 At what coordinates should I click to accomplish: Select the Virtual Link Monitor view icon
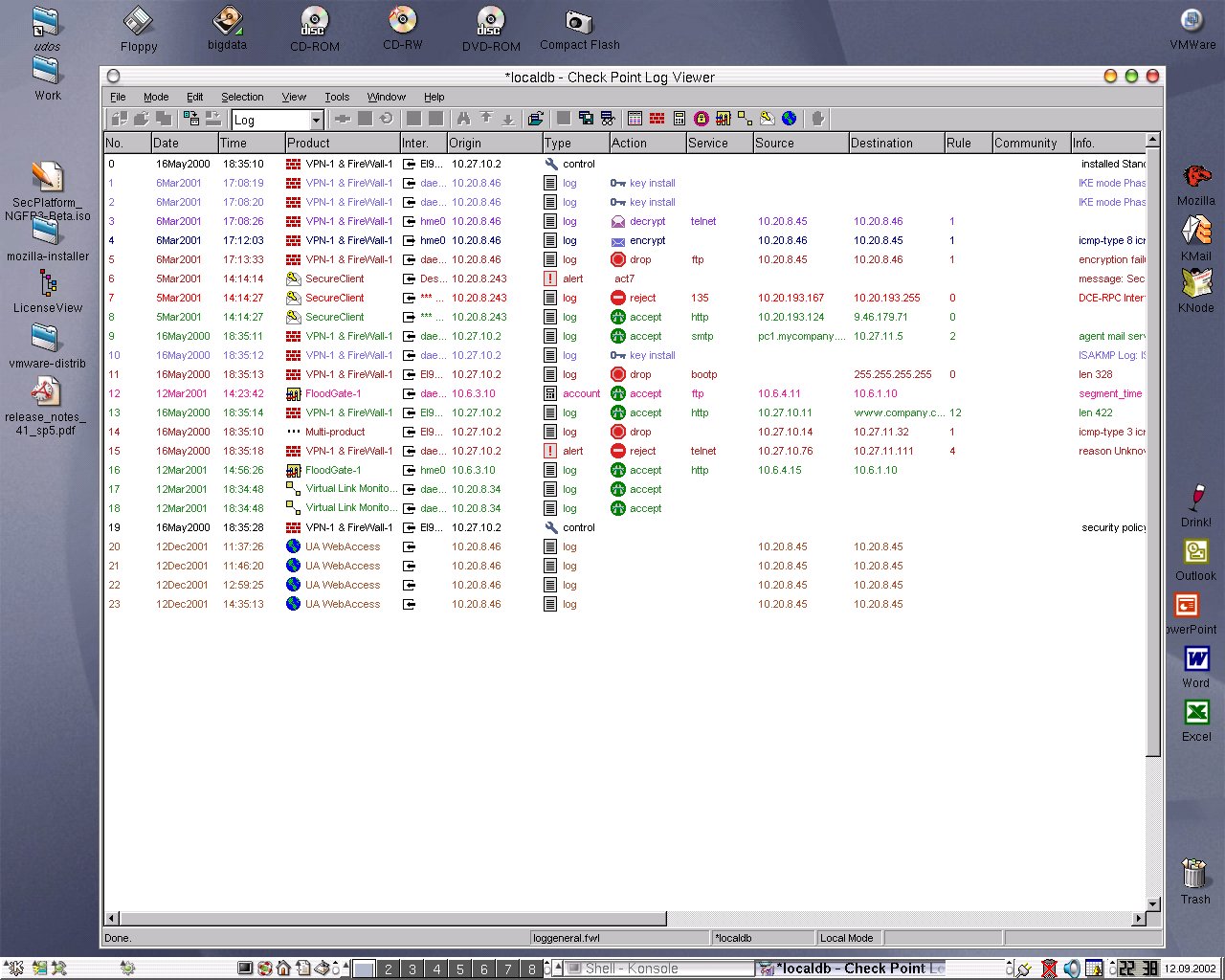pyautogui.click(x=746, y=119)
